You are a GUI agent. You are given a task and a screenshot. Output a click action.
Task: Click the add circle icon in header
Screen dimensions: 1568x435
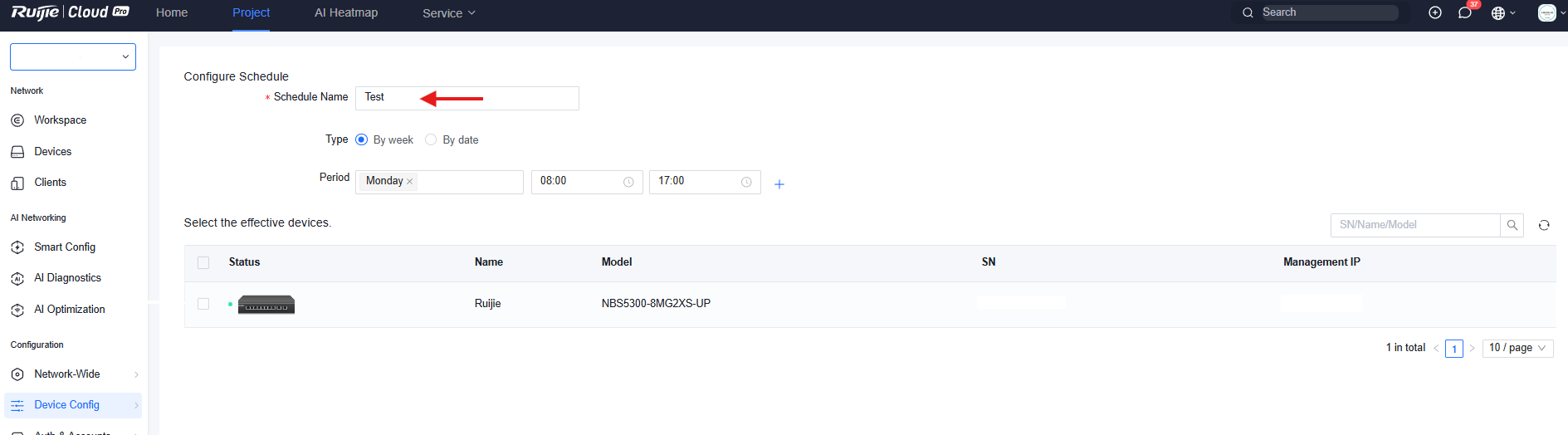click(x=1434, y=12)
